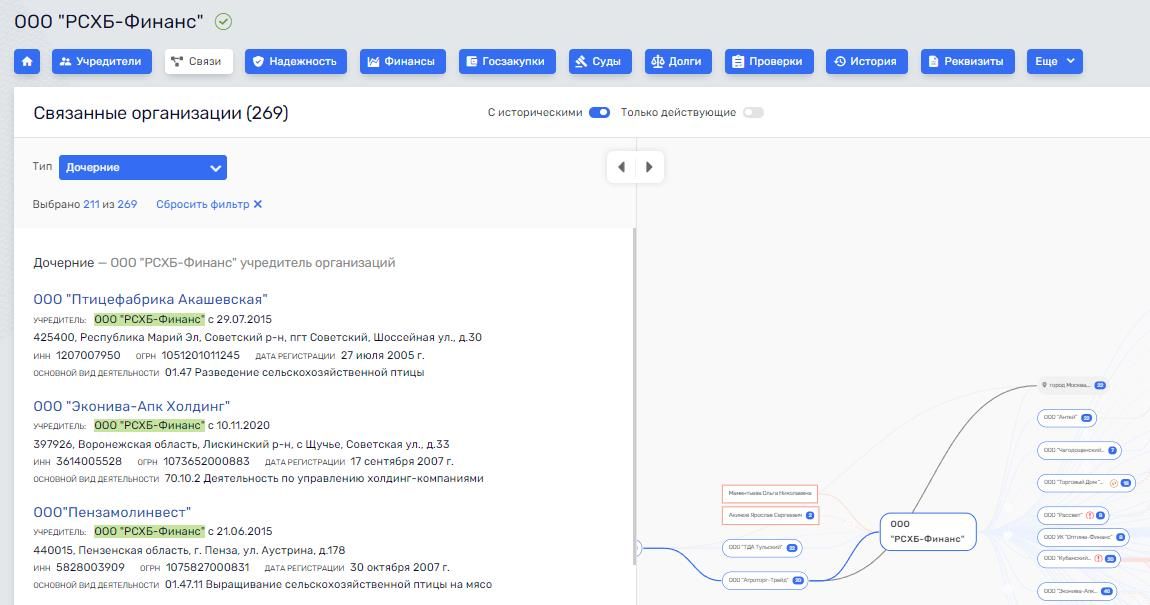Click the left arrow panel collapse button

[621, 167]
